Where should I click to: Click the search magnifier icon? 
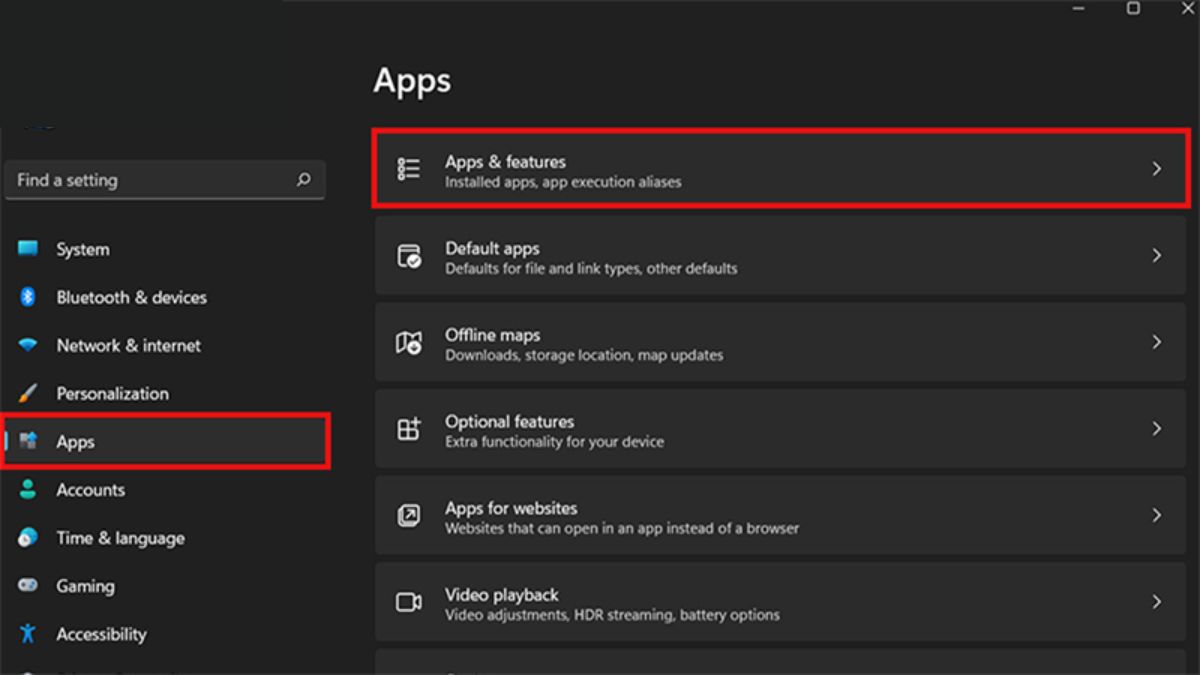point(304,181)
